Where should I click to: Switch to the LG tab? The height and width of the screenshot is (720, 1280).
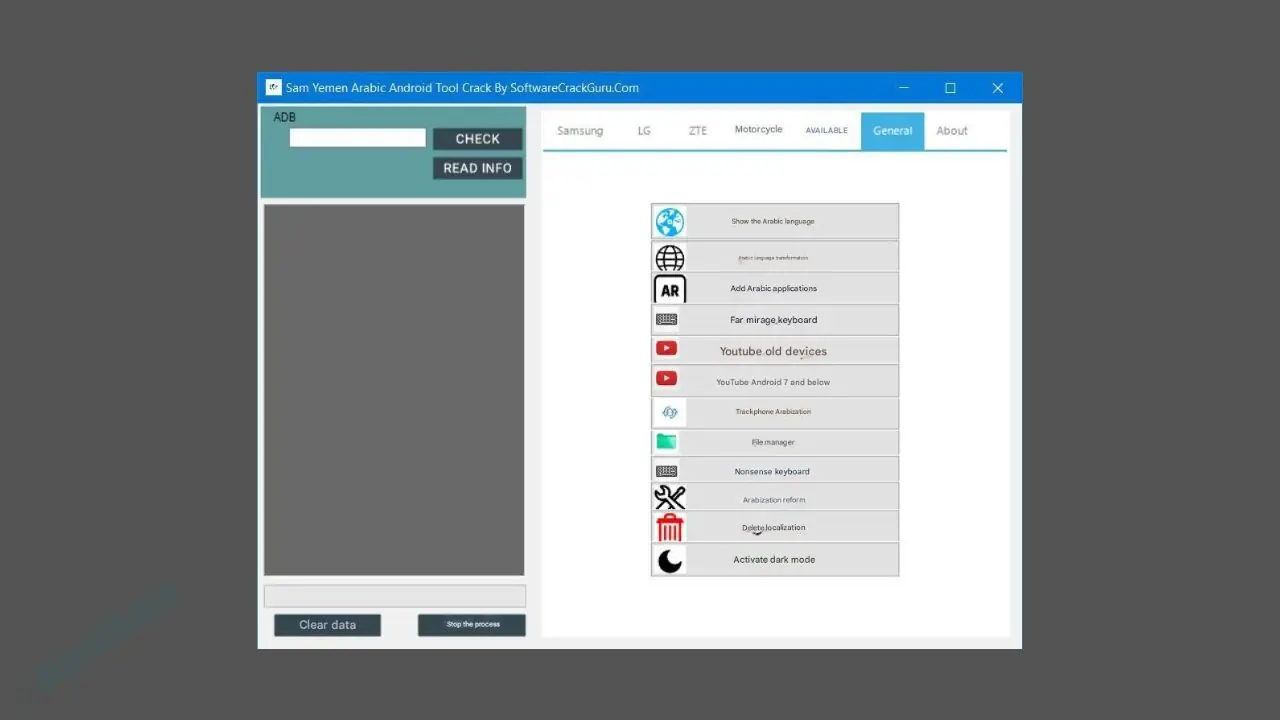pos(644,131)
